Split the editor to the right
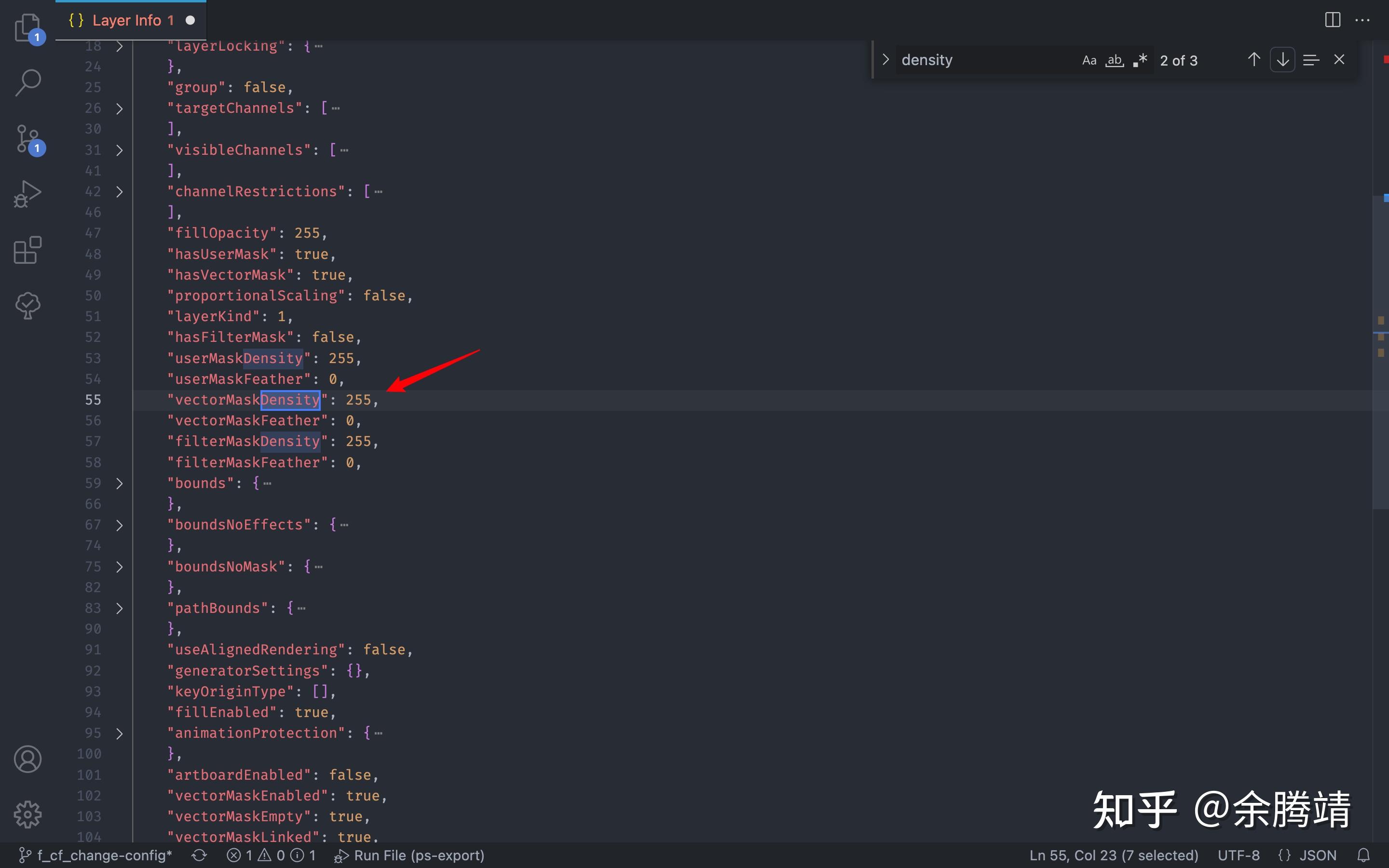Viewport: 1389px width, 868px height. coord(1332,20)
